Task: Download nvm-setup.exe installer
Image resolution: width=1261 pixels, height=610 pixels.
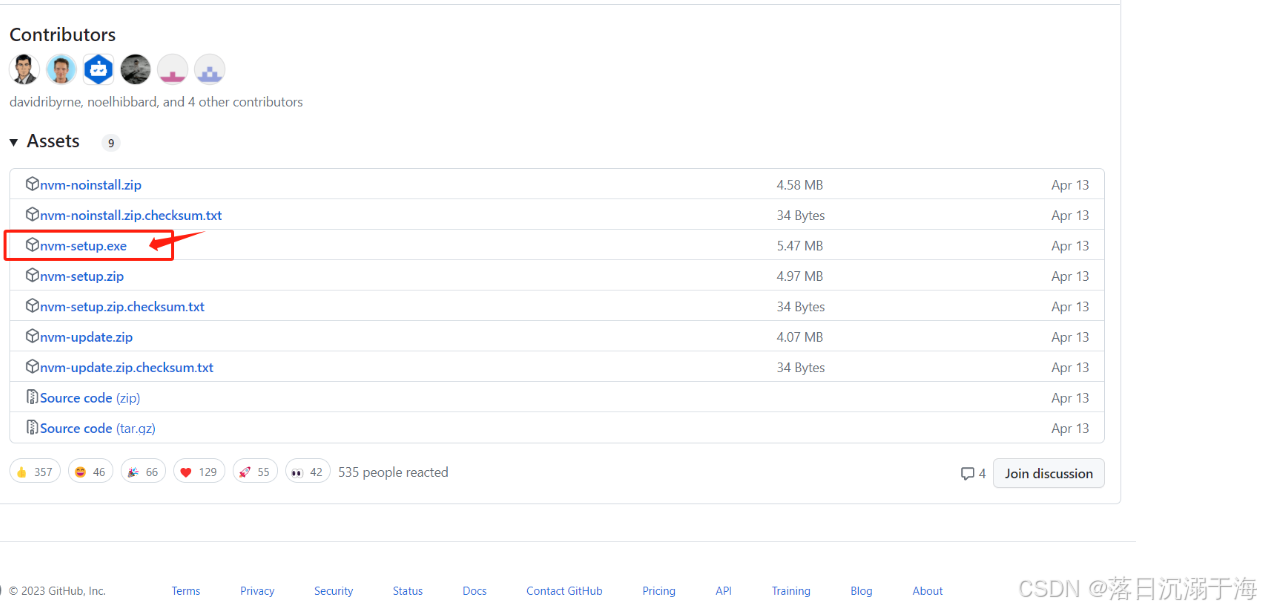Action: (x=83, y=246)
